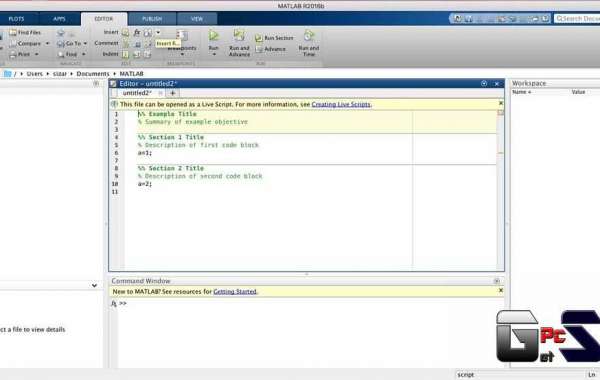This screenshot has height=380, width=600.
Task: Click the Search Documentation field
Action: point(577,18)
